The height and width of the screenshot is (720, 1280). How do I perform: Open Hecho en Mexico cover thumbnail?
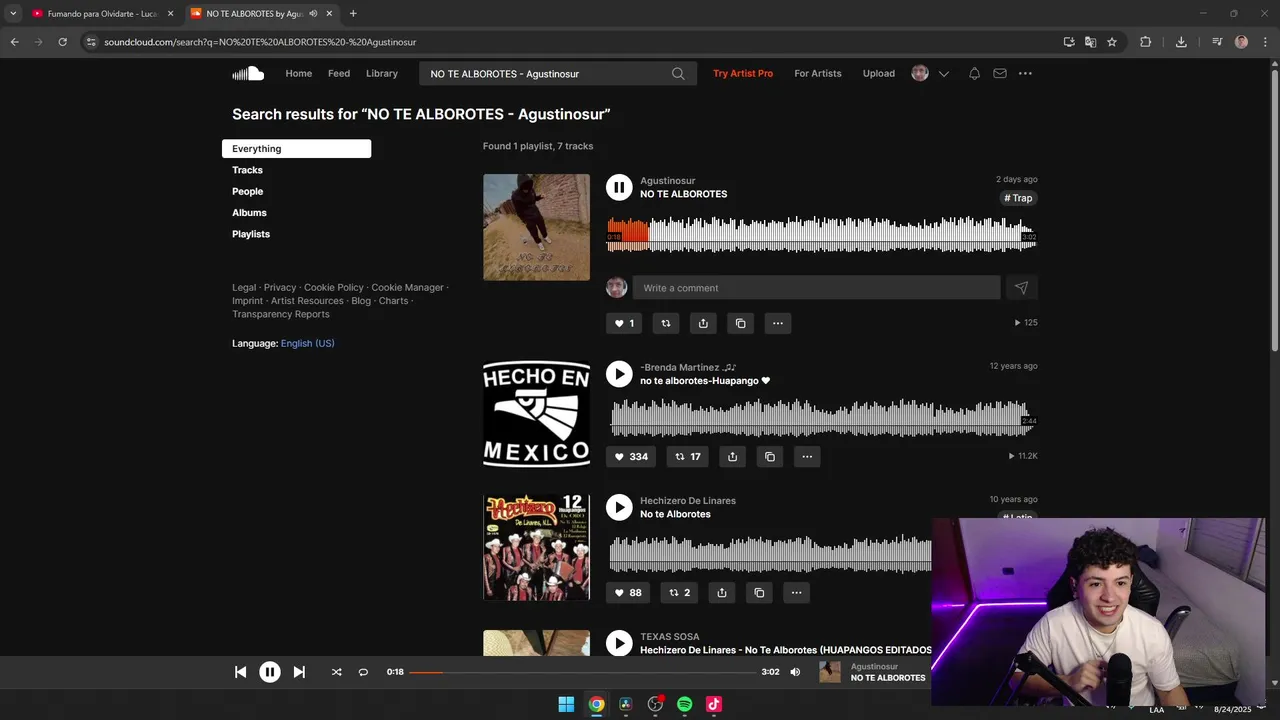click(536, 414)
